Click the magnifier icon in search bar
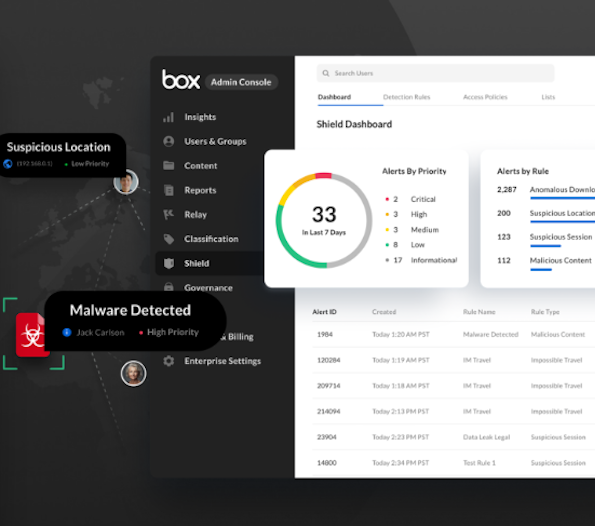Screen dimensions: 595x526 click(x=326, y=73)
